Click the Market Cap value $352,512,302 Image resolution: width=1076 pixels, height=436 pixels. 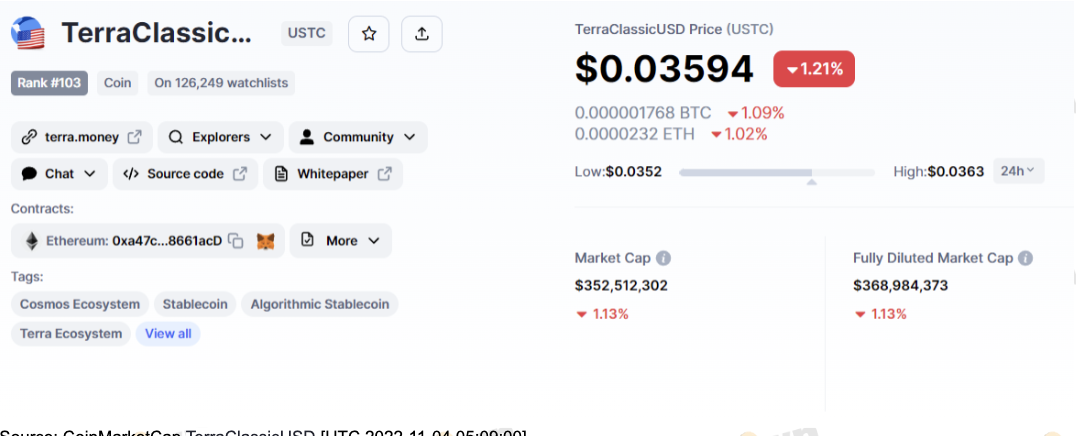pos(621,285)
